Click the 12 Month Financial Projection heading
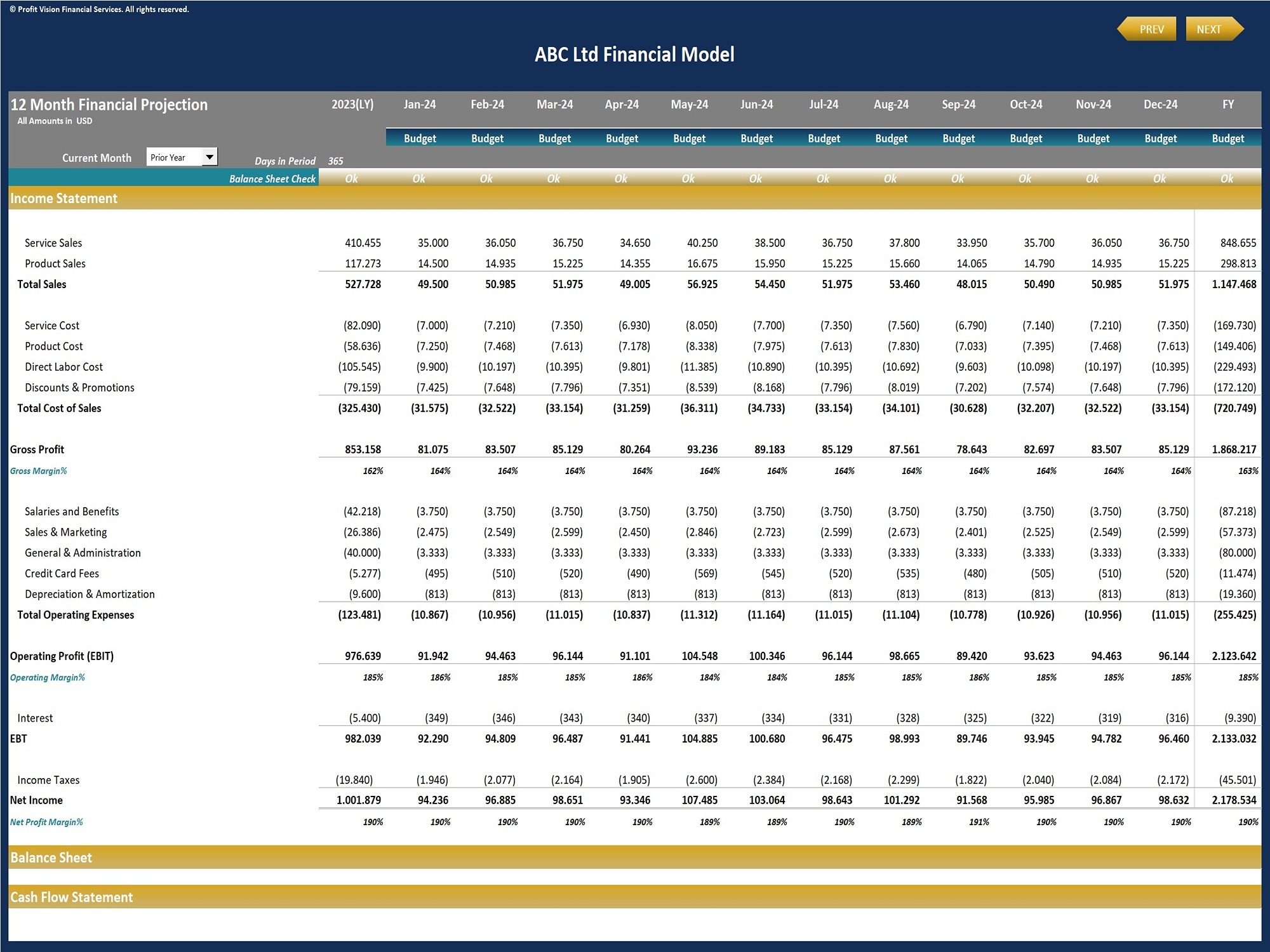The width and height of the screenshot is (1270, 952). (109, 105)
